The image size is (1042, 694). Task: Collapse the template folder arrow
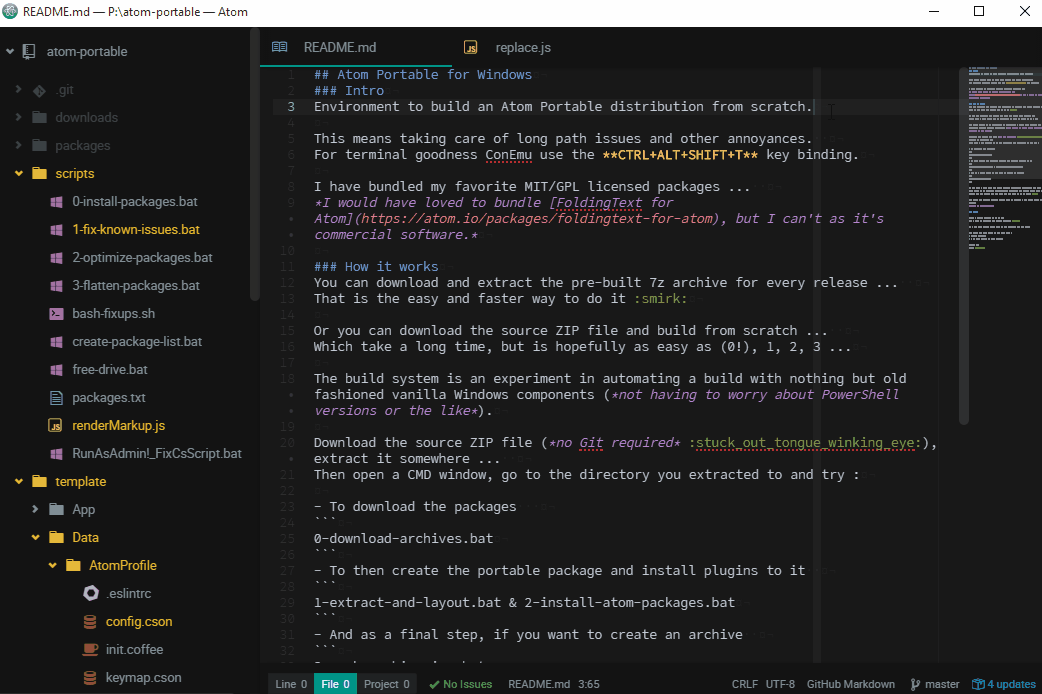click(19, 481)
